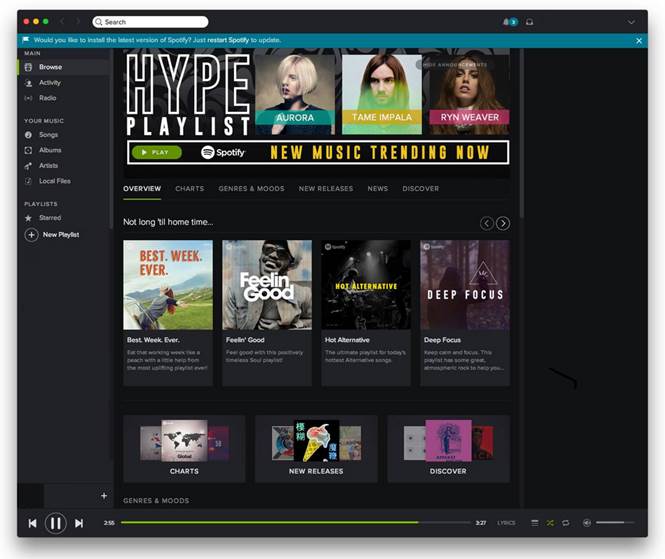Open the Activity section
Screen dimensions: 665x559
(50, 83)
